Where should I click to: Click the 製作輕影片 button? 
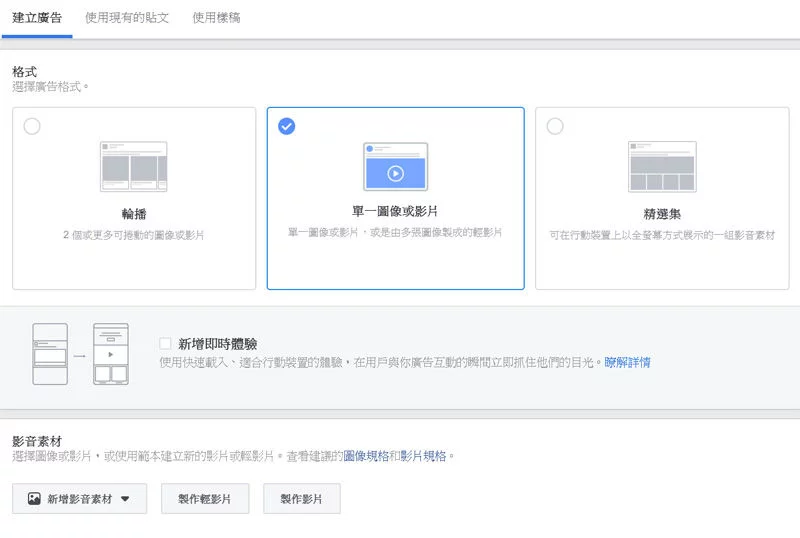pos(205,499)
